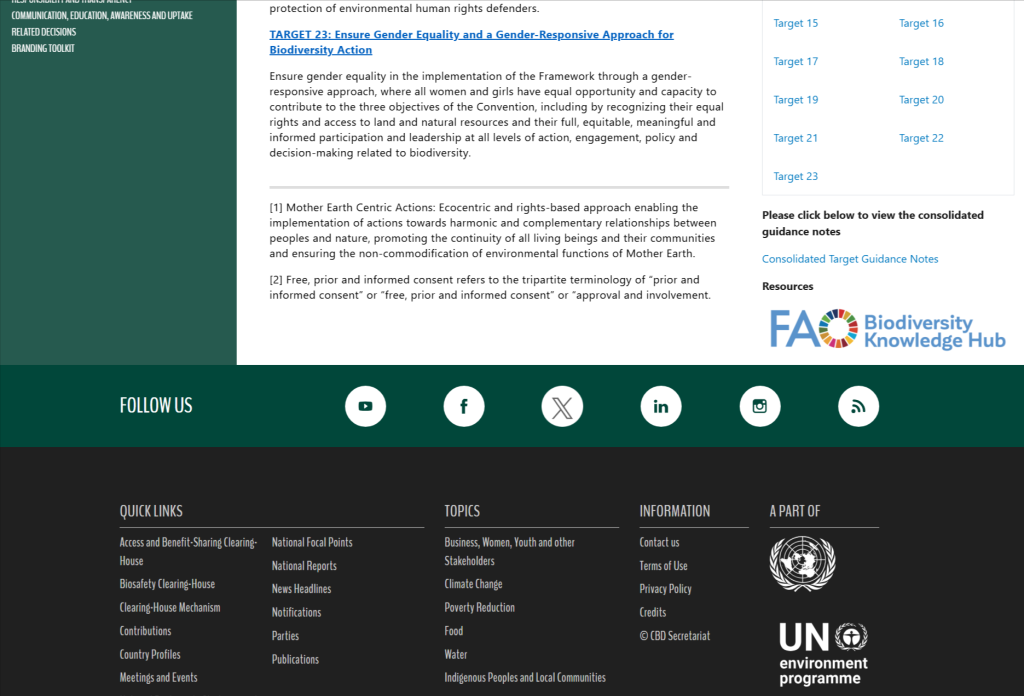
Task: Go to Target 16 in sidebar
Action: click(921, 23)
